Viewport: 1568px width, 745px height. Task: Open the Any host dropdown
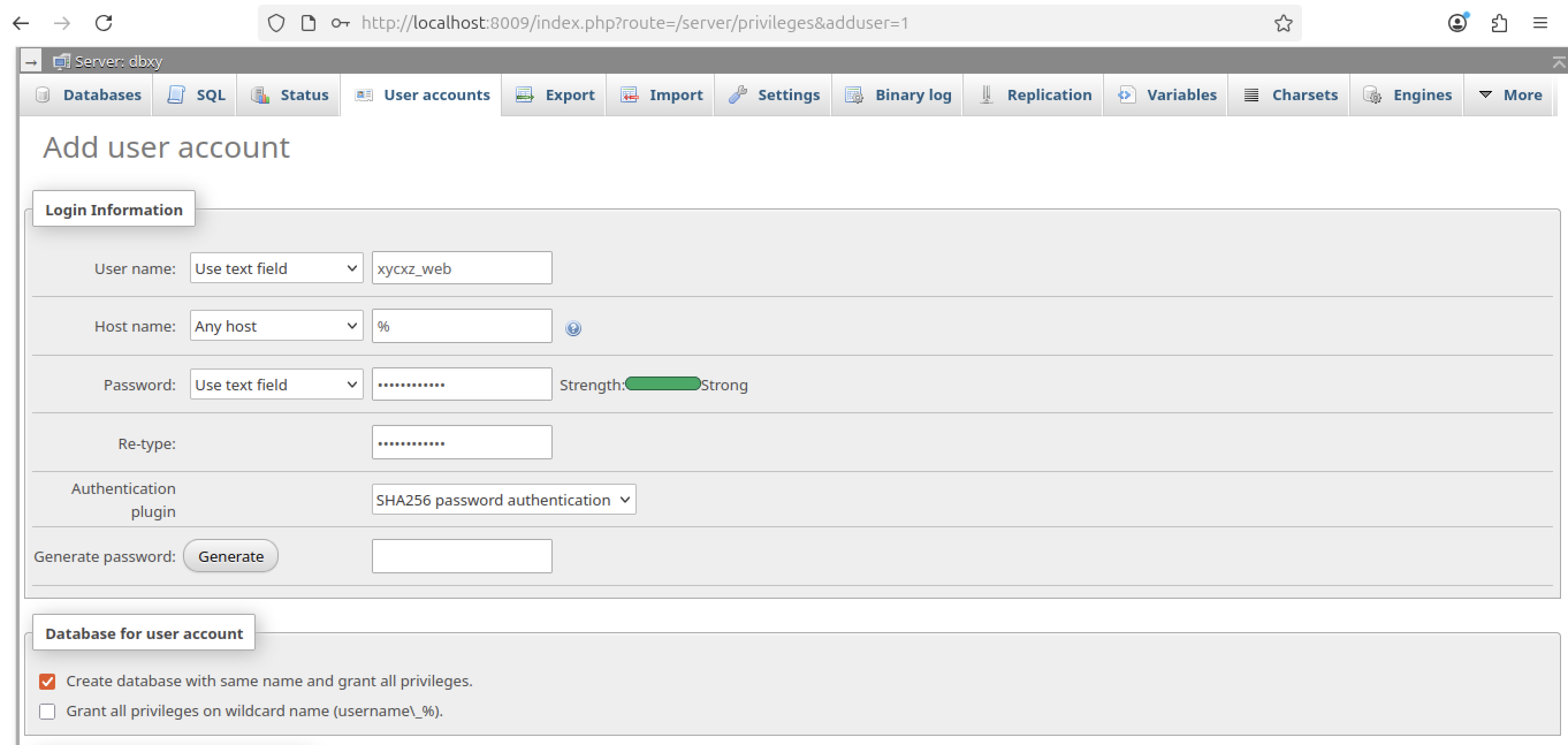point(276,326)
